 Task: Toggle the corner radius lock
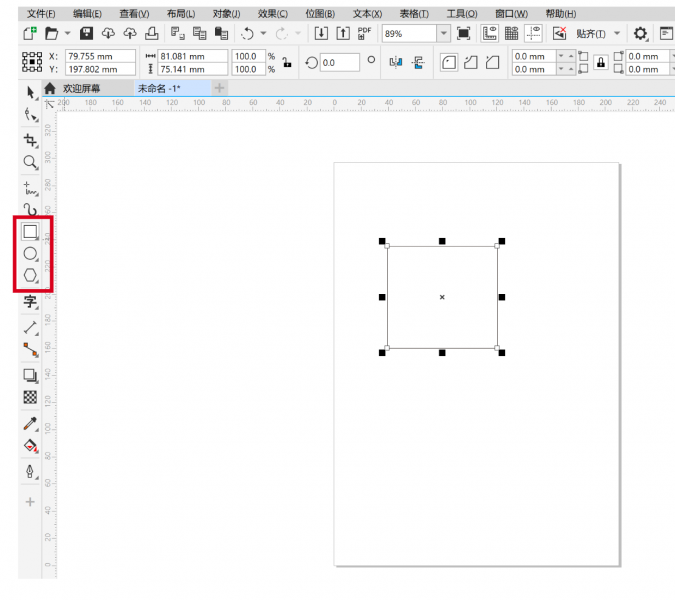click(x=601, y=62)
